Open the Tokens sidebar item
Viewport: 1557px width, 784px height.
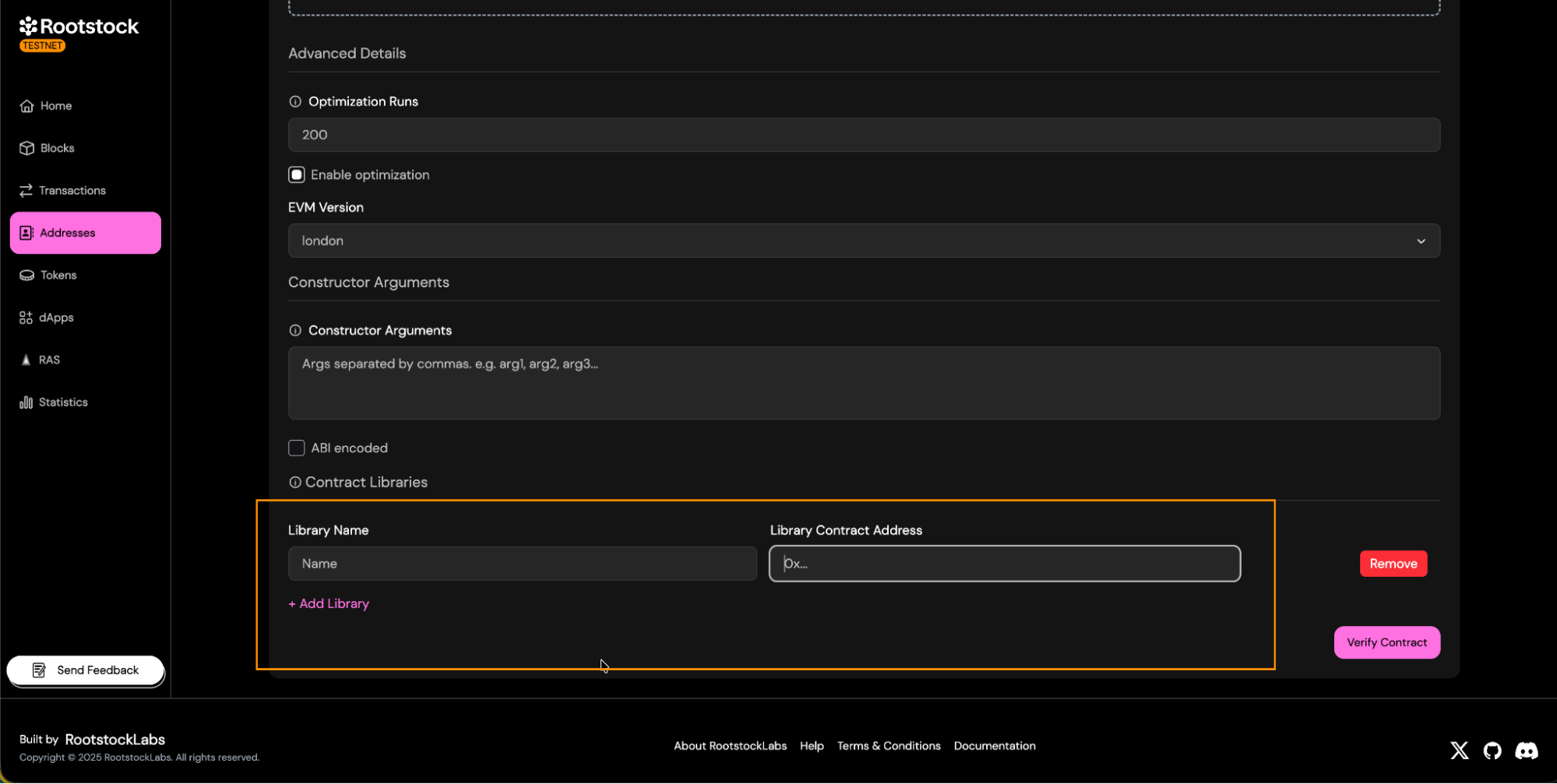point(58,276)
